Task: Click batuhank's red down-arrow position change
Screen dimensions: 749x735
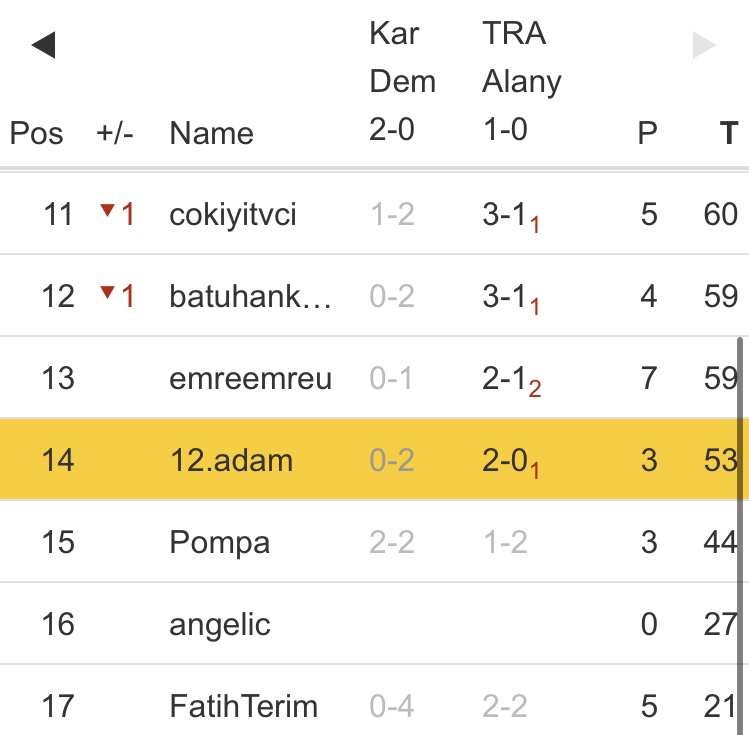Action: click(x=116, y=296)
